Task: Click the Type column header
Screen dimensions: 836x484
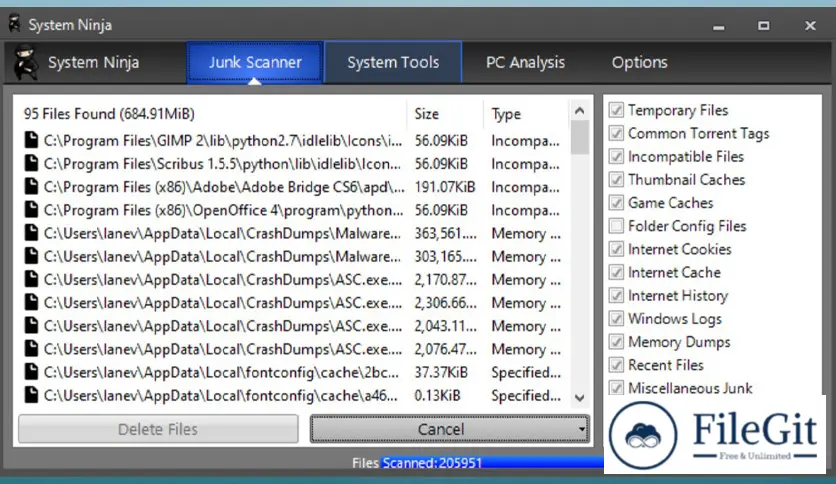Action: [526, 114]
